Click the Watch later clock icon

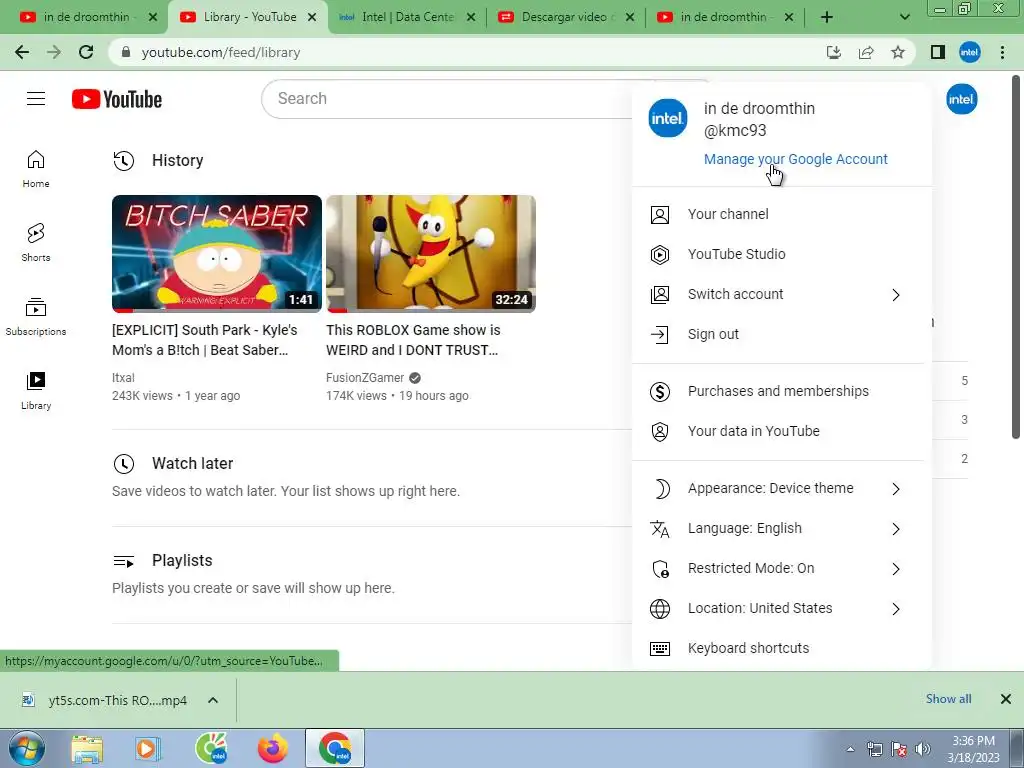(123, 464)
